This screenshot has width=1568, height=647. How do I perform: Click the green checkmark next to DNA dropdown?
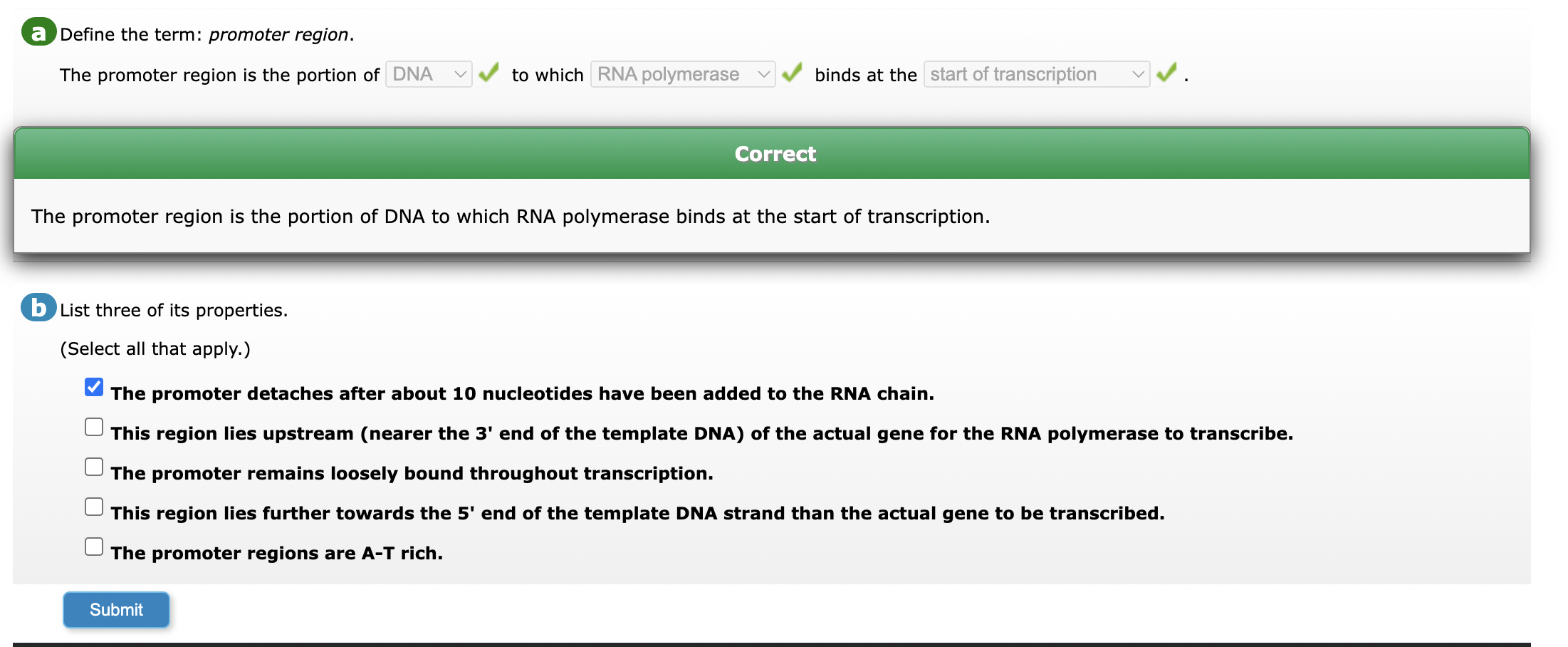point(488,73)
